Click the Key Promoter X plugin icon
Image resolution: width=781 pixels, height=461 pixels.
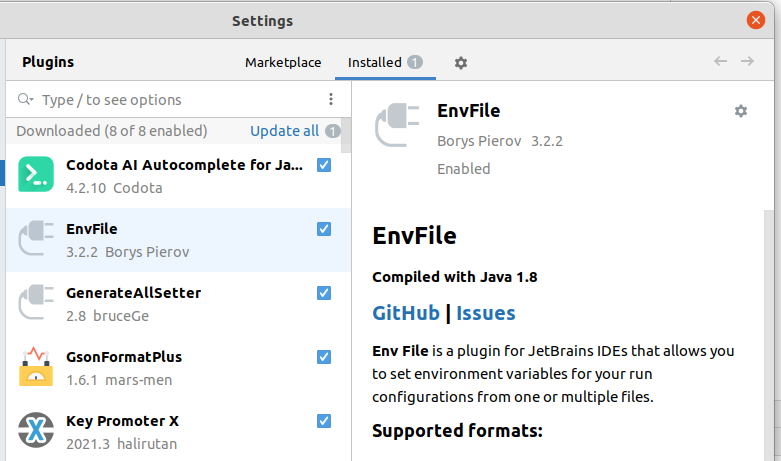pos(36,431)
